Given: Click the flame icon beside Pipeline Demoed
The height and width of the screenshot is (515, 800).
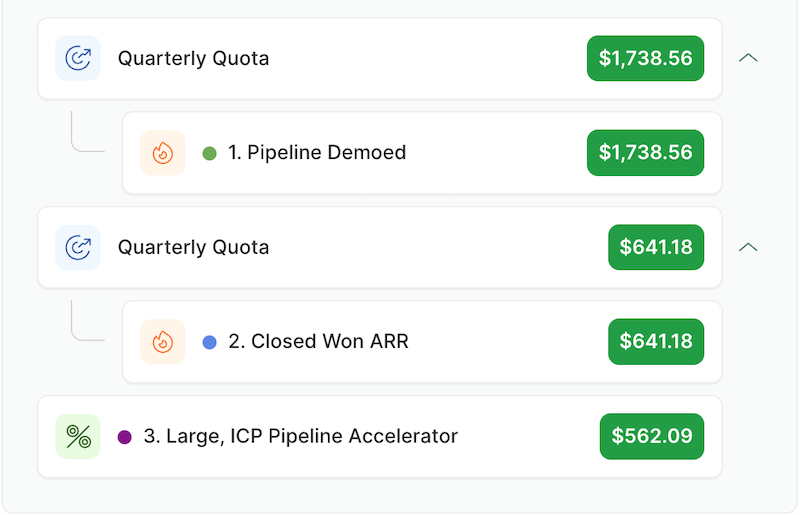Looking at the screenshot, I should (x=163, y=153).
